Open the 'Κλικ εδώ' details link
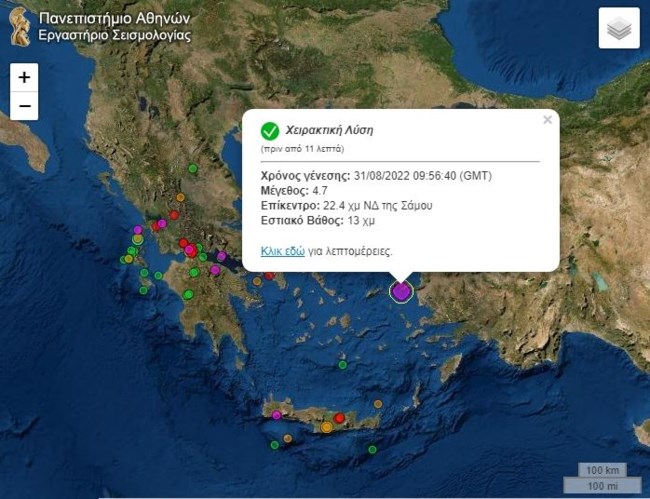This screenshot has width=650, height=499. (x=283, y=251)
